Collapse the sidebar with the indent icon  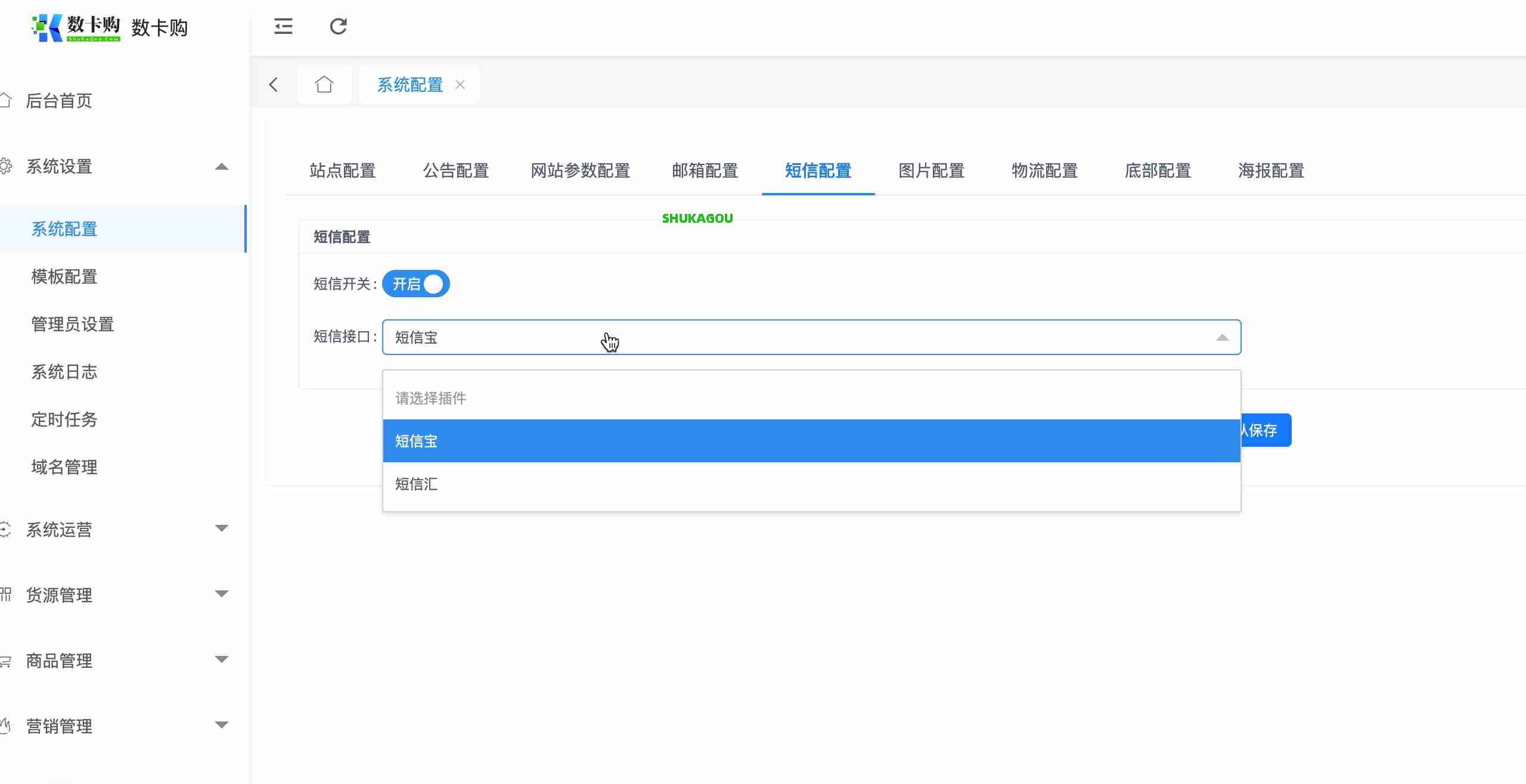tap(283, 26)
